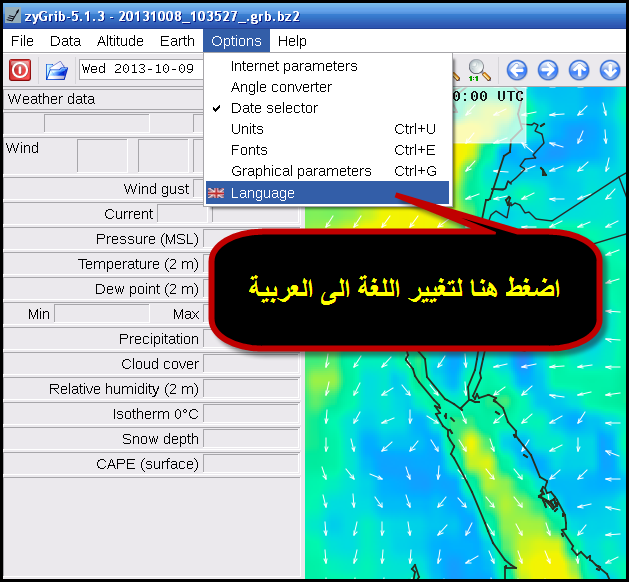Open the Altitude menu
Viewport: 629px width, 582px height.
(x=120, y=41)
